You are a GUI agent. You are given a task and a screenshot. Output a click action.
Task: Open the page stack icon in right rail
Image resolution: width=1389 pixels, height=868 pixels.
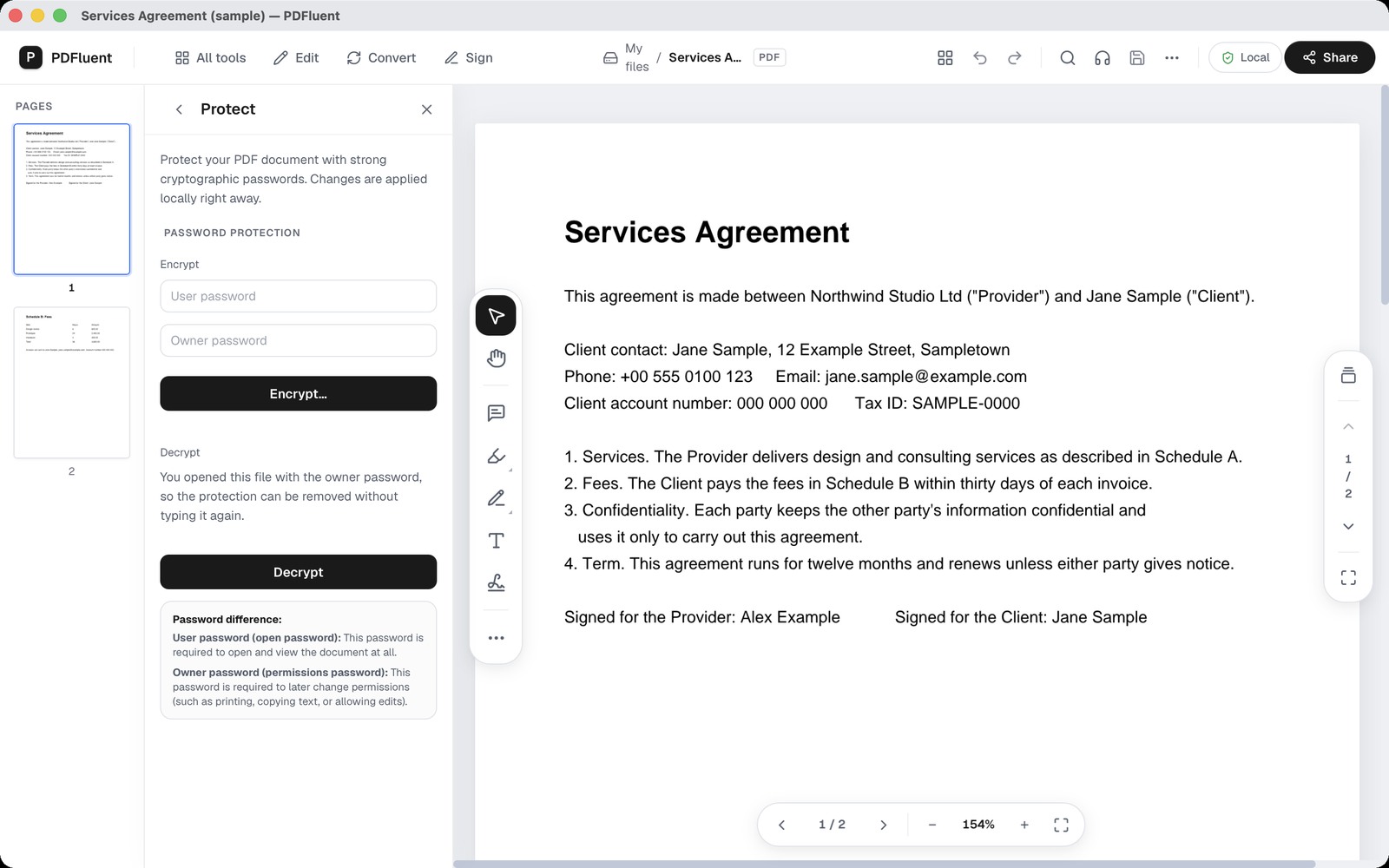pyautogui.click(x=1348, y=375)
